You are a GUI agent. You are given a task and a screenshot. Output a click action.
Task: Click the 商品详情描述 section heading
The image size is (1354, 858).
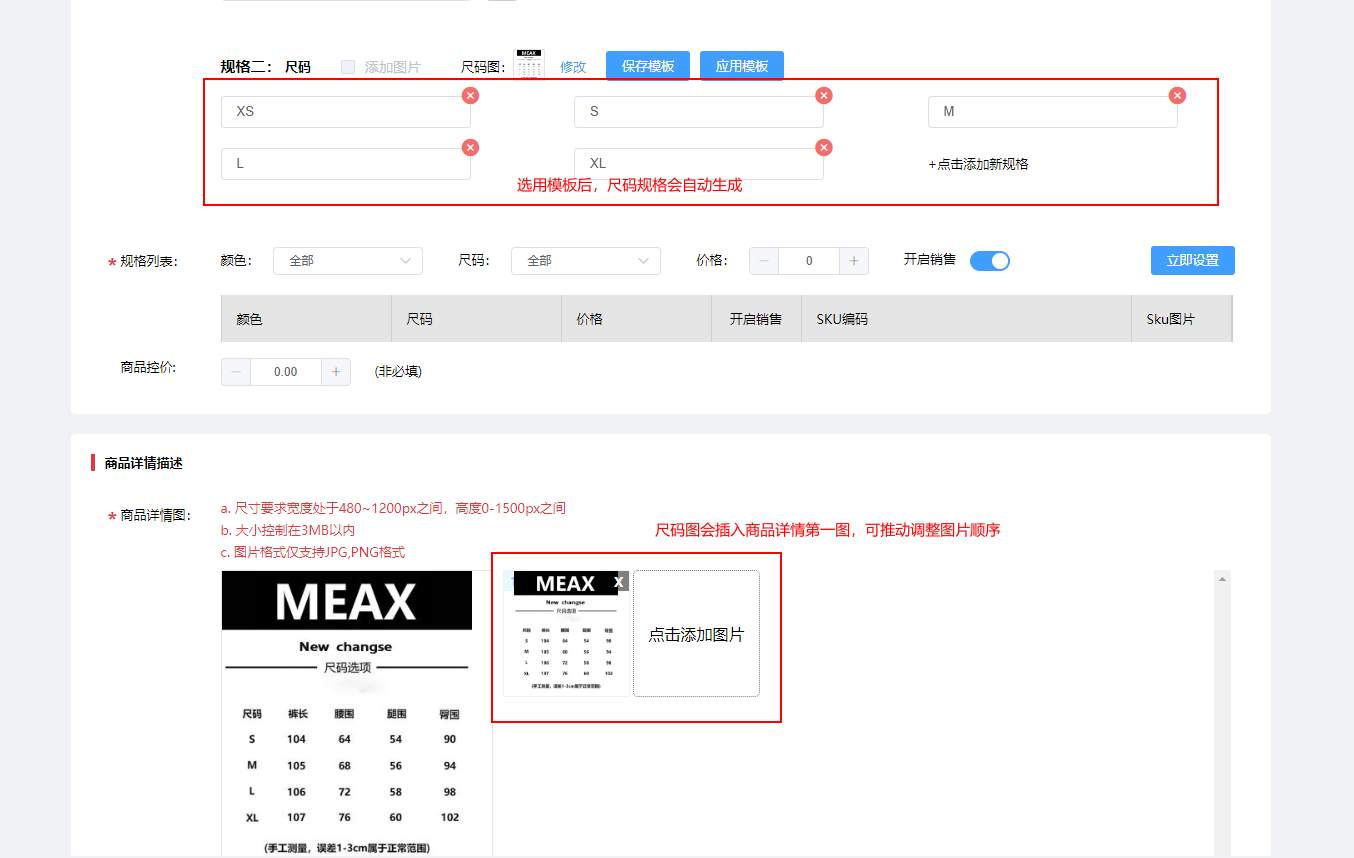143,463
